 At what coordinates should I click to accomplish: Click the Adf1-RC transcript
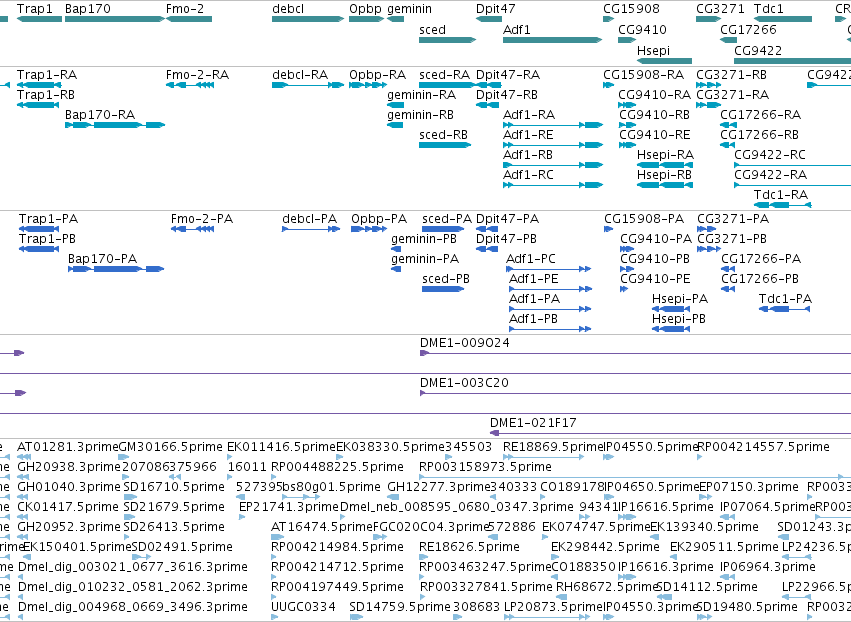(552, 185)
